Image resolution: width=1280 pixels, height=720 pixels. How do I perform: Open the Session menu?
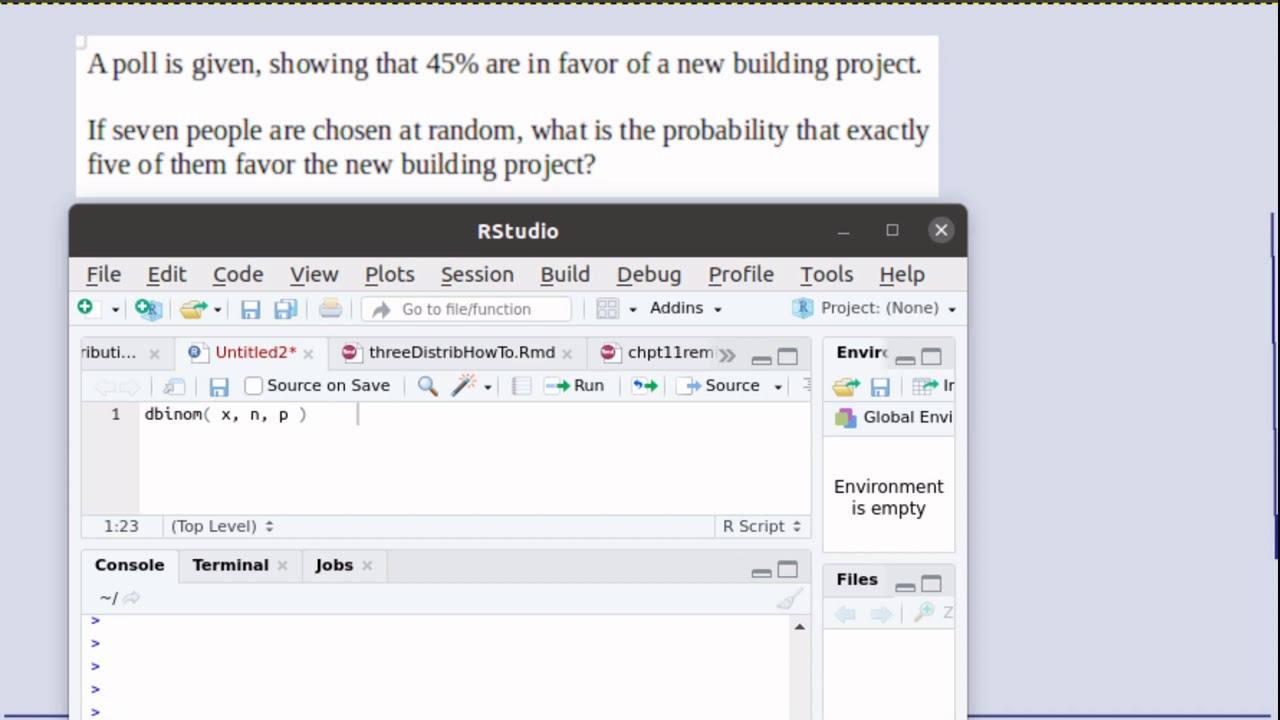click(x=477, y=274)
